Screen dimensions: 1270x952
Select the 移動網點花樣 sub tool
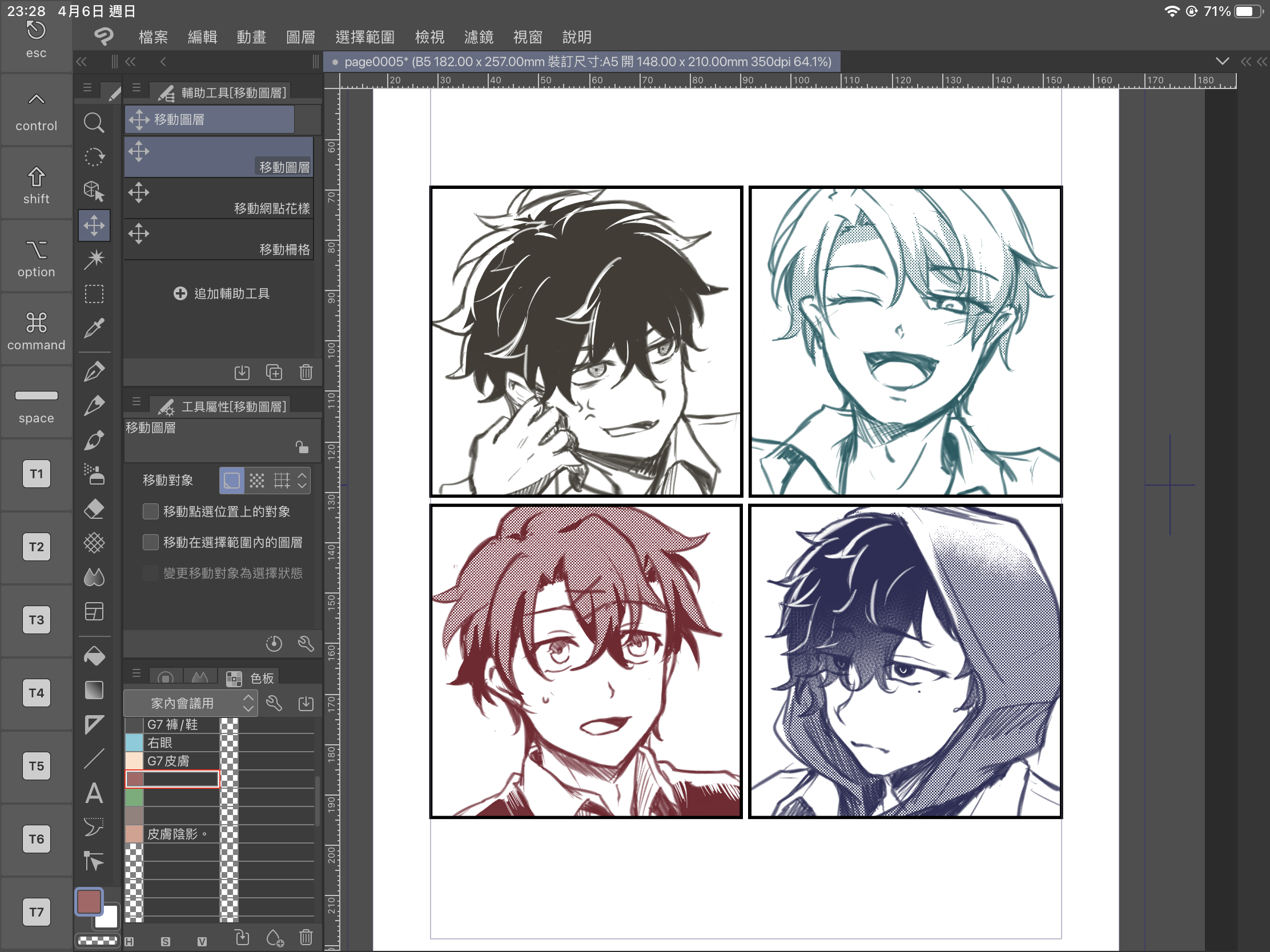(x=219, y=199)
